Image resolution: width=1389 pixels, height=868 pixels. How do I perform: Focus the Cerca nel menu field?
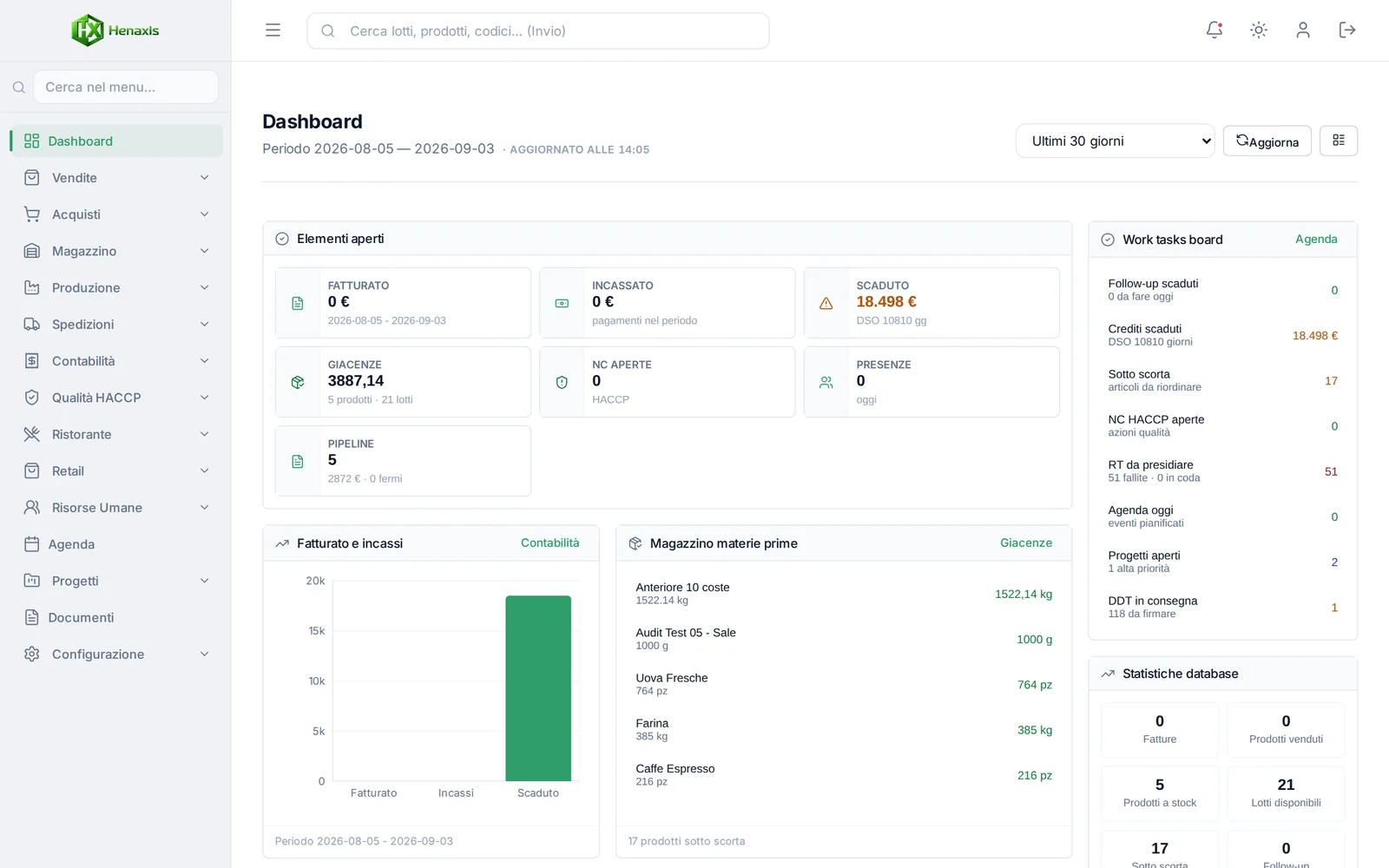(x=126, y=87)
